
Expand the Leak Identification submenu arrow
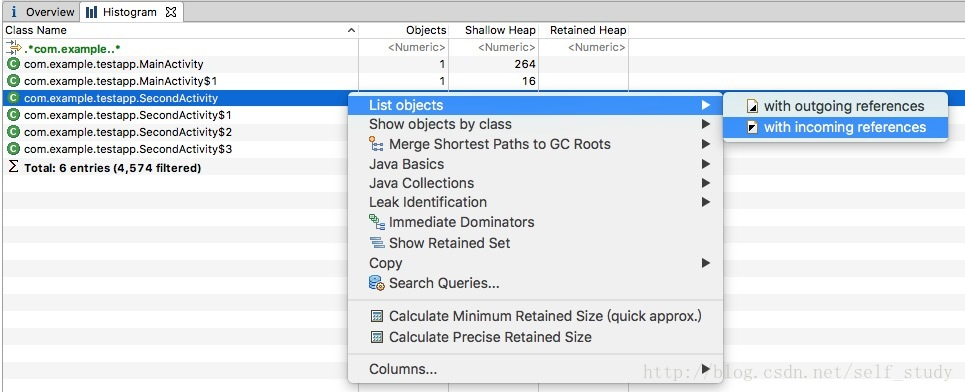pos(705,202)
